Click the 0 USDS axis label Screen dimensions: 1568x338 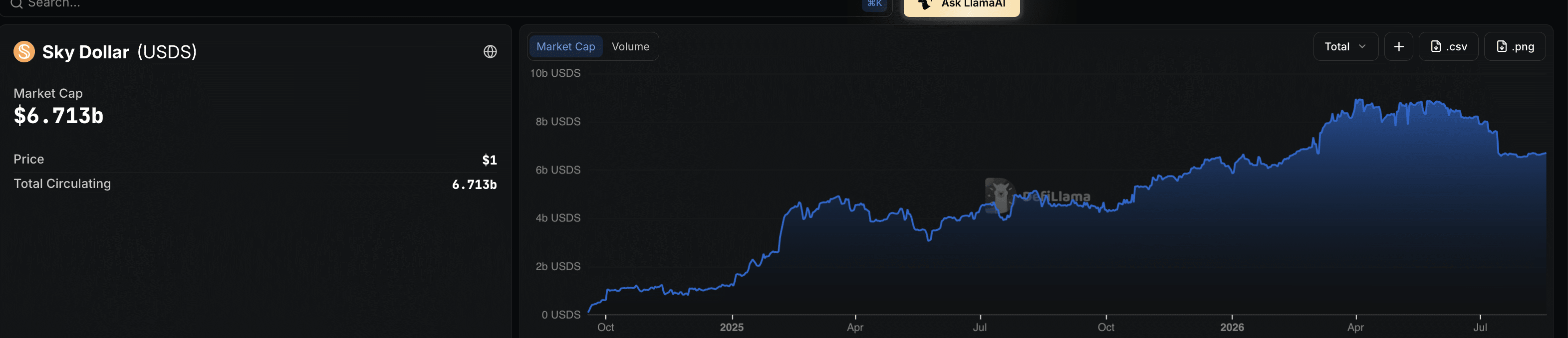[560, 315]
